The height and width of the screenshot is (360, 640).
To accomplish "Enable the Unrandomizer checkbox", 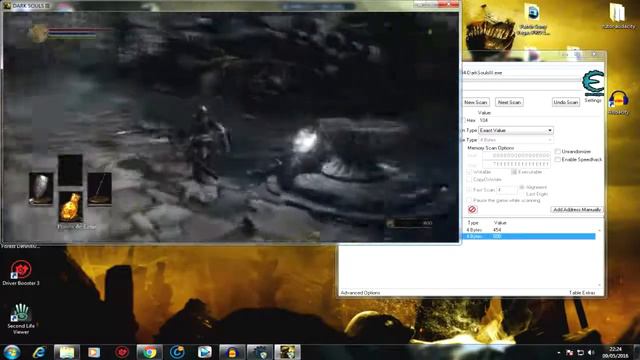I will click(x=558, y=151).
